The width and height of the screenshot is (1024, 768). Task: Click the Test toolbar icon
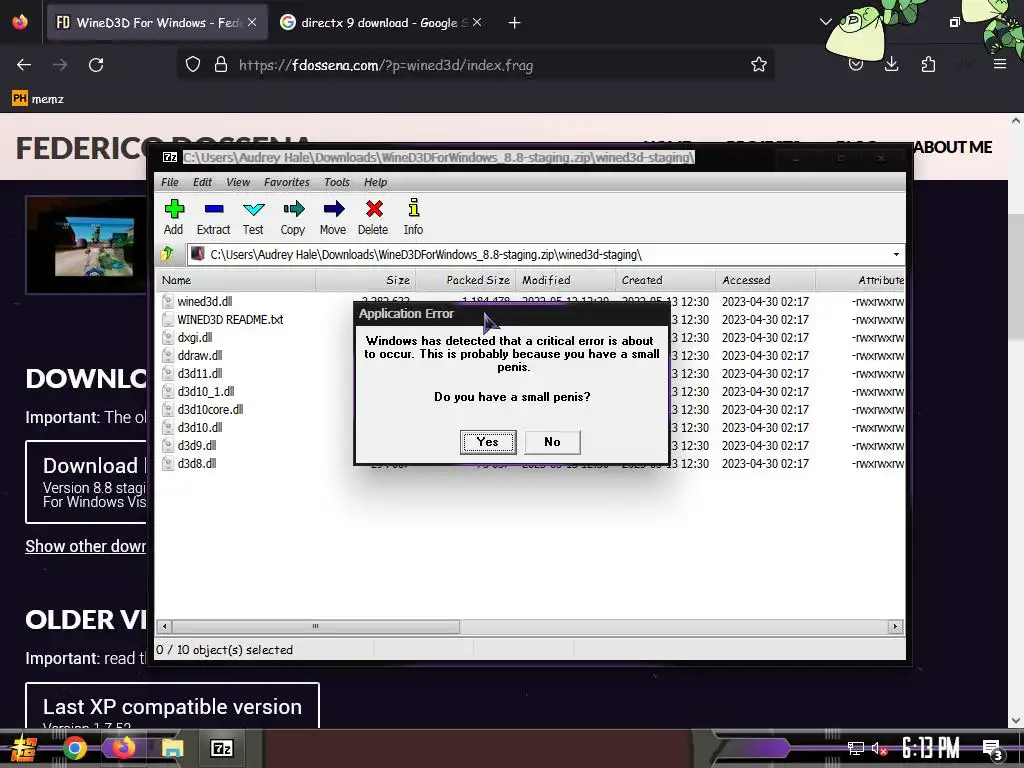253,217
